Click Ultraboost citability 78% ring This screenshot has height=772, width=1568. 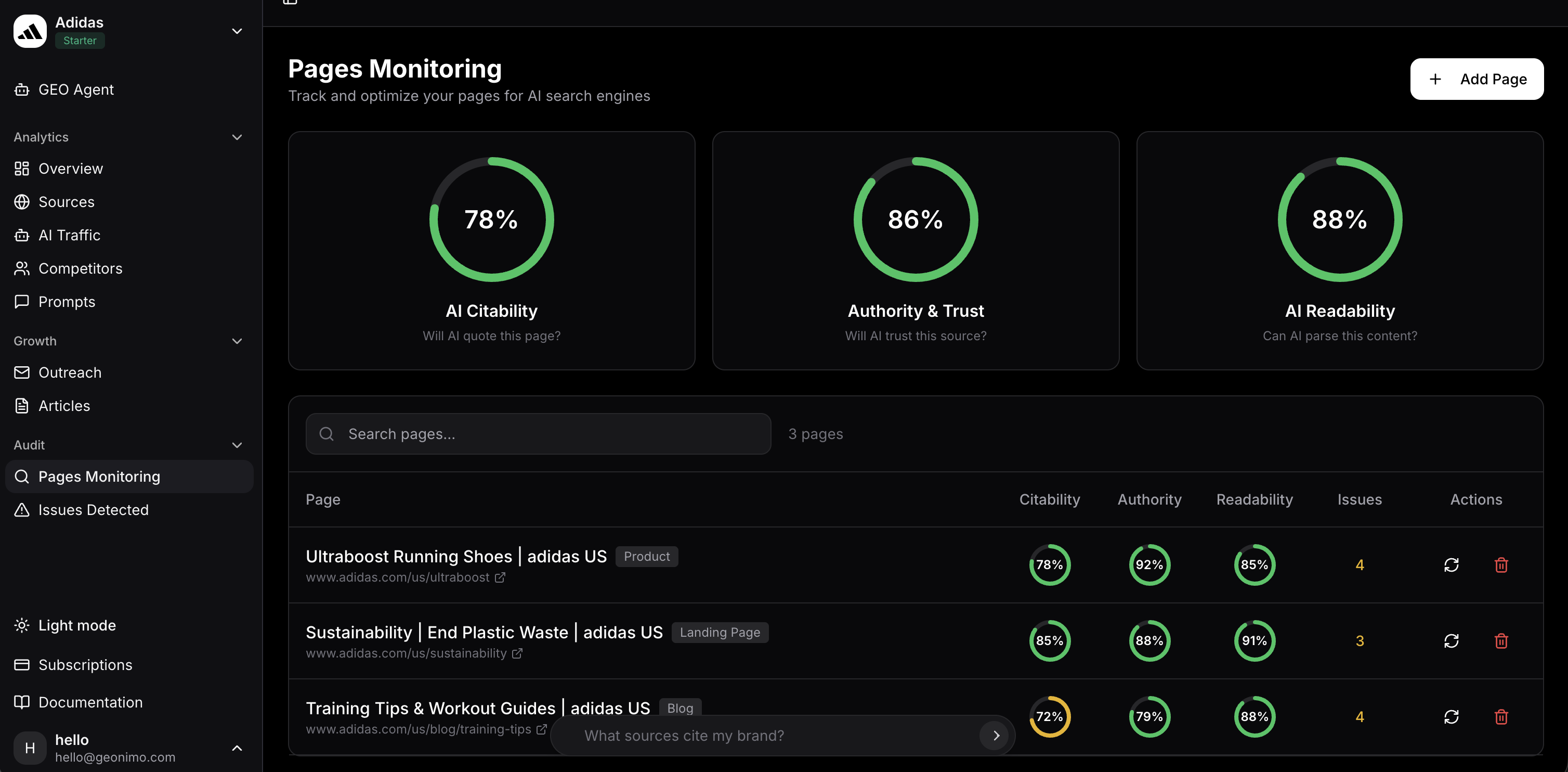[x=1049, y=565]
